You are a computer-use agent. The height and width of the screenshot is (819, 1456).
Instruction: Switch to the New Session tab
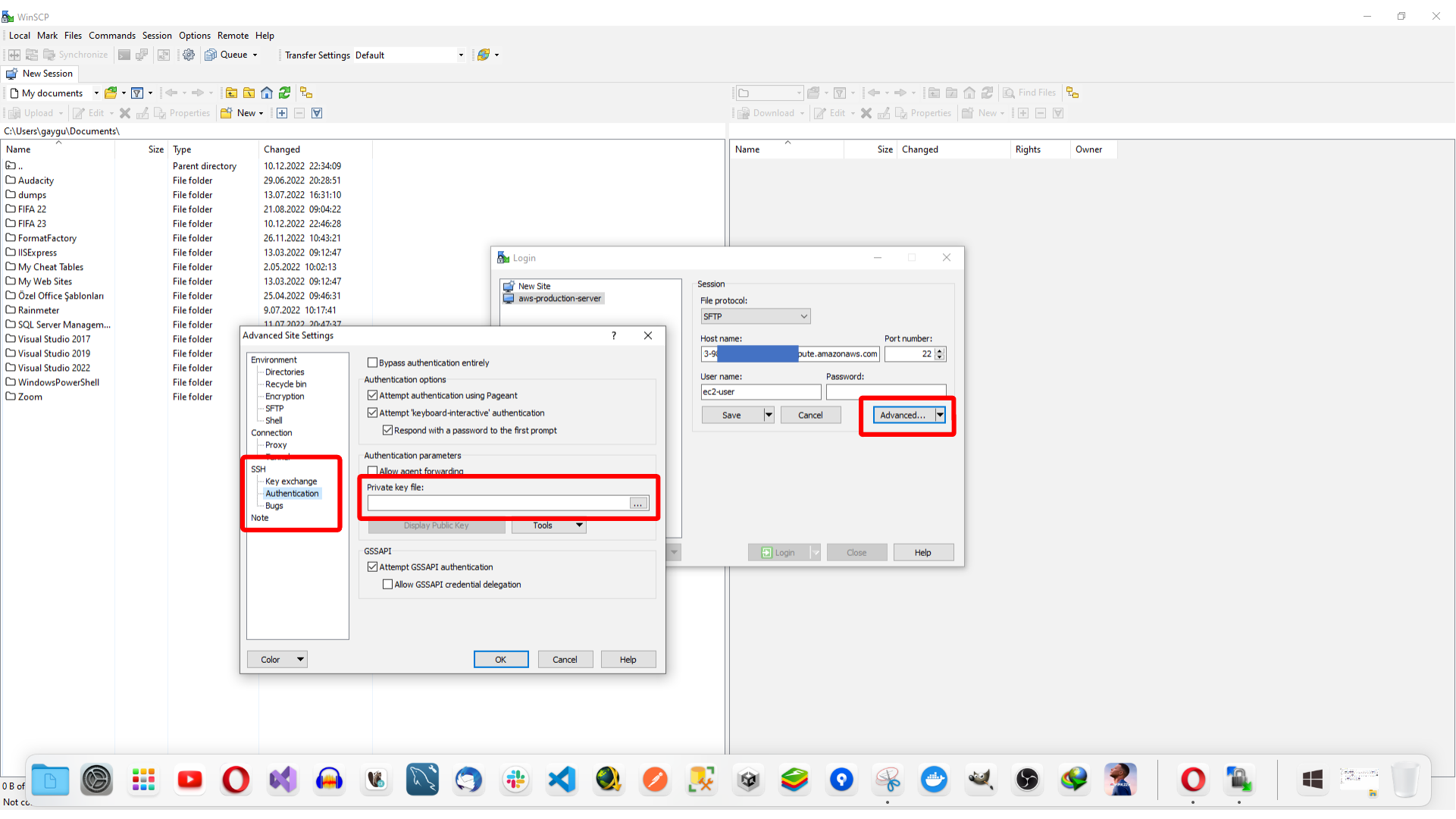point(39,74)
